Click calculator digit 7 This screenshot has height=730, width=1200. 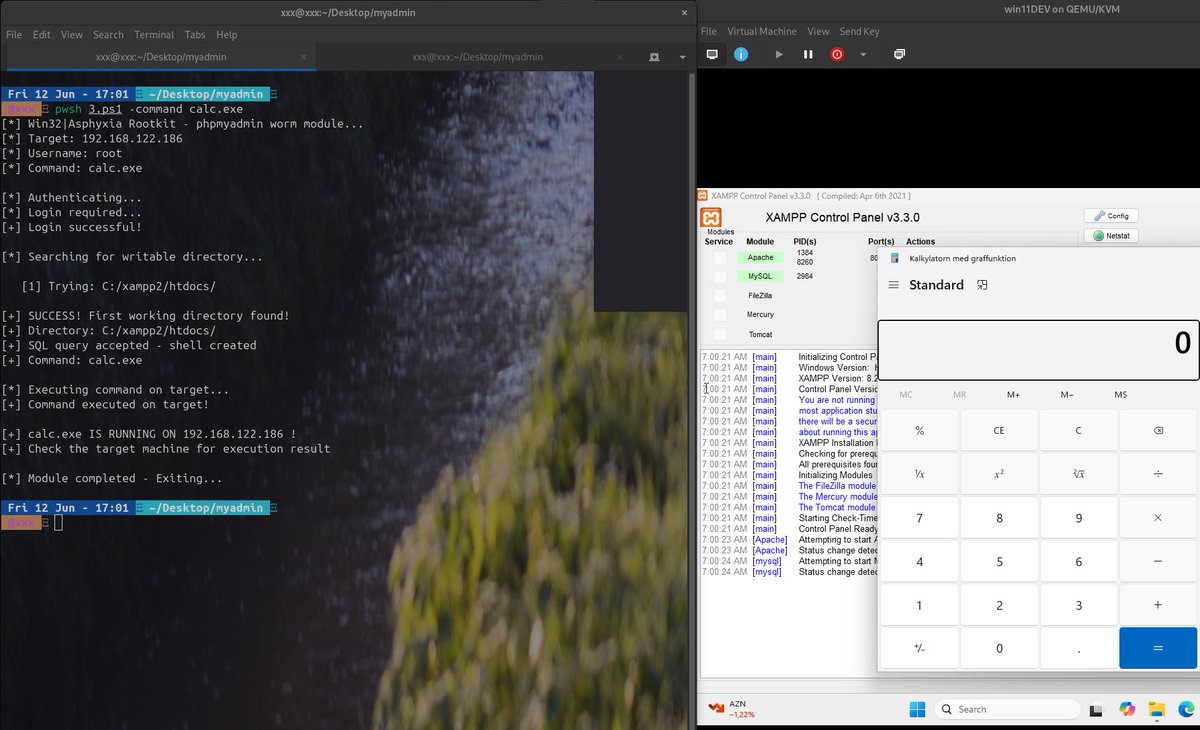pyautogui.click(x=920, y=518)
